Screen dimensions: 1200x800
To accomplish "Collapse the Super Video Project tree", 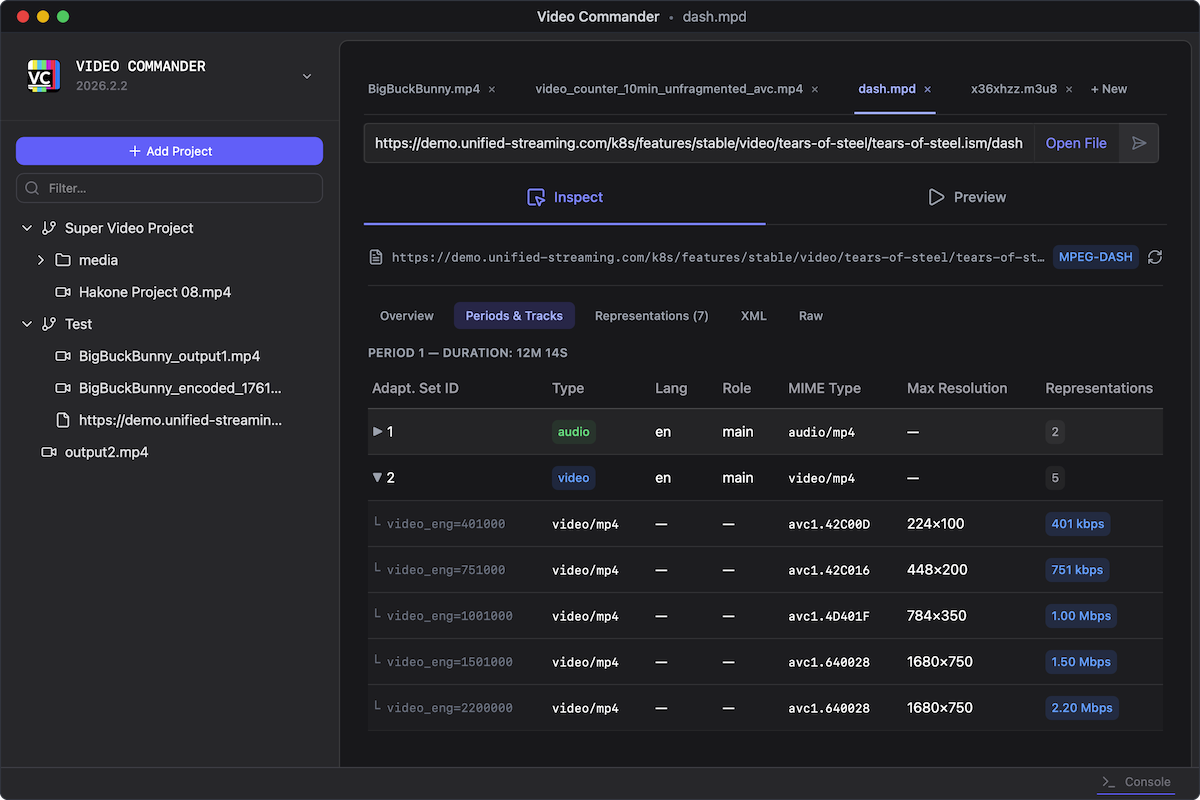I will tap(26, 227).
